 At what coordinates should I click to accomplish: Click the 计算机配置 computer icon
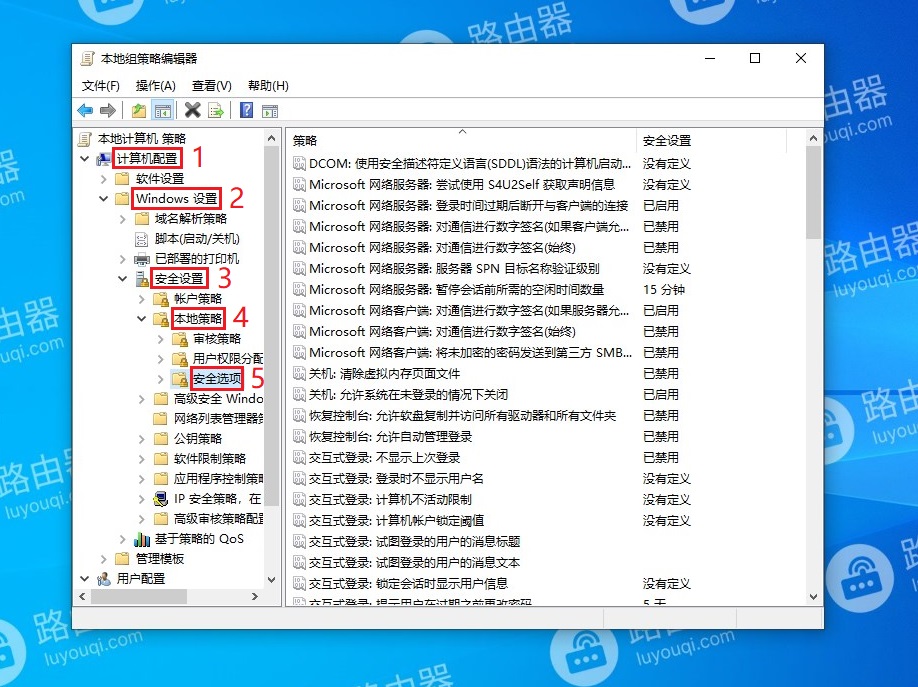coord(104,159)
